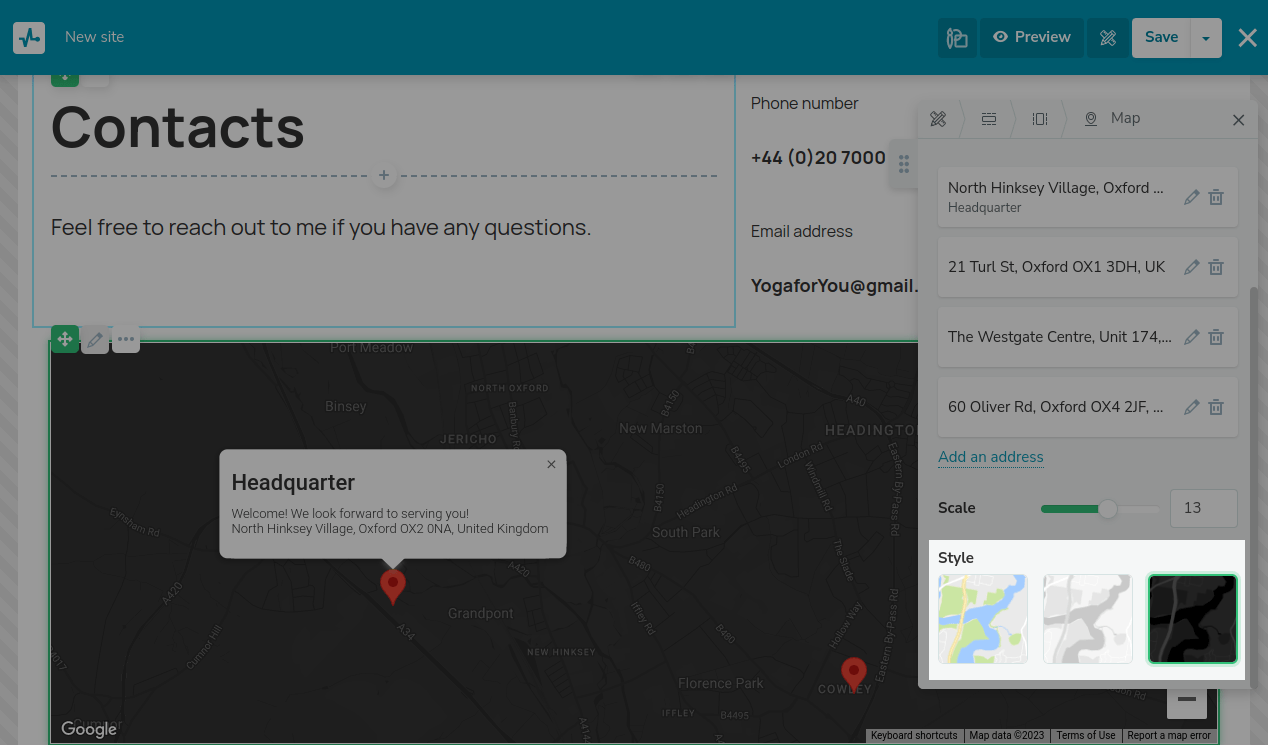
Task: Grab the panel drag handle dots
Action: tap(904, 165)
